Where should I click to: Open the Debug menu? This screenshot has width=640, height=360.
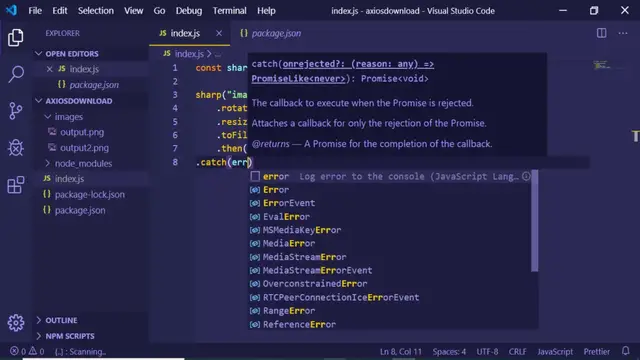pyautogui.click(x=189, y=11)
